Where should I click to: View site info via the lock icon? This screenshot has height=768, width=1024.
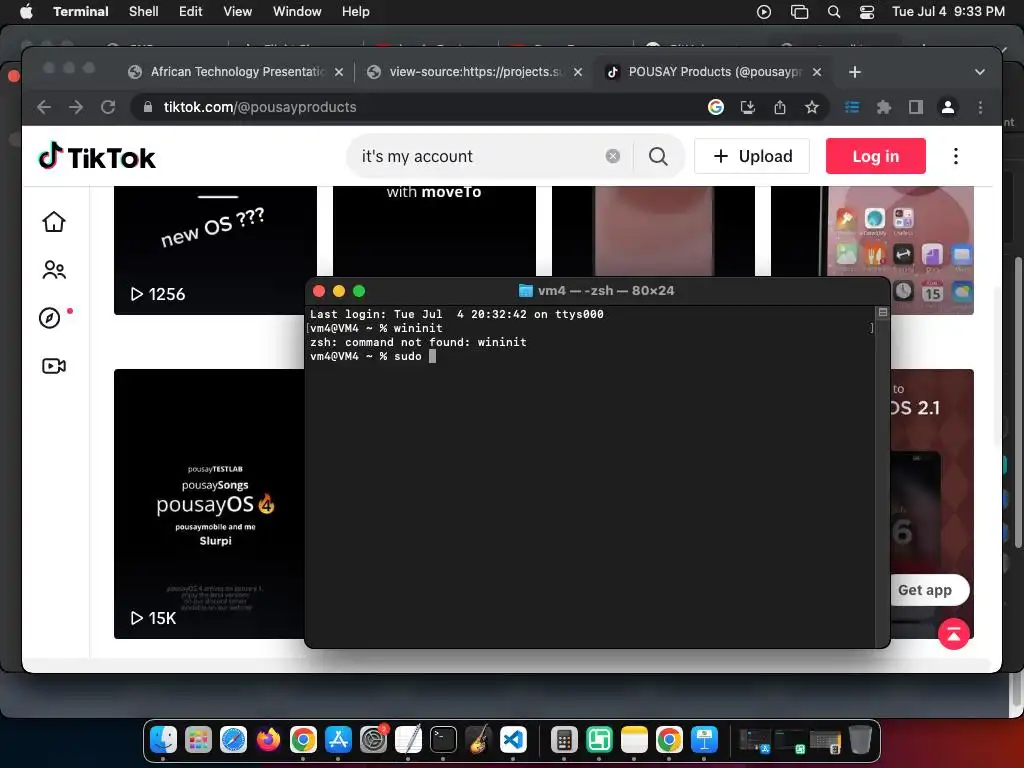click(x=148, y=107)
